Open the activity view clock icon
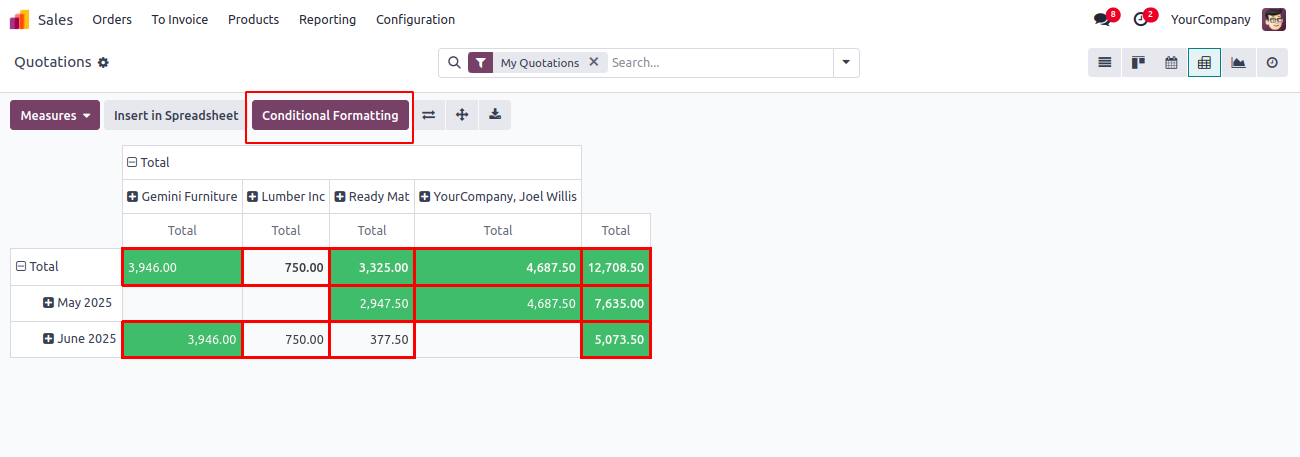Screen dimensions: 1300x457 click(x=1272, y=62)
